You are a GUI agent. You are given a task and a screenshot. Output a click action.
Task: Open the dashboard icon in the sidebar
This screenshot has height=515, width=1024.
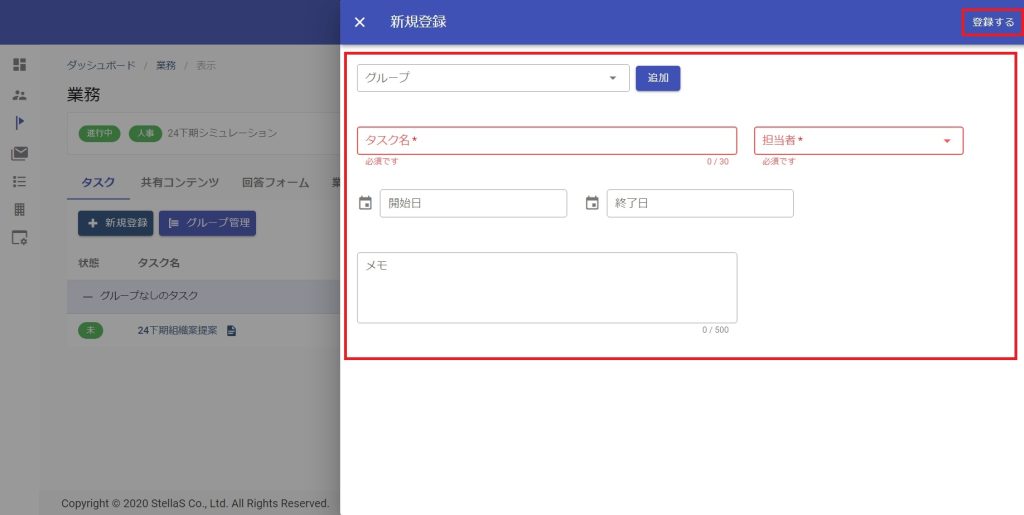(19, 65)
